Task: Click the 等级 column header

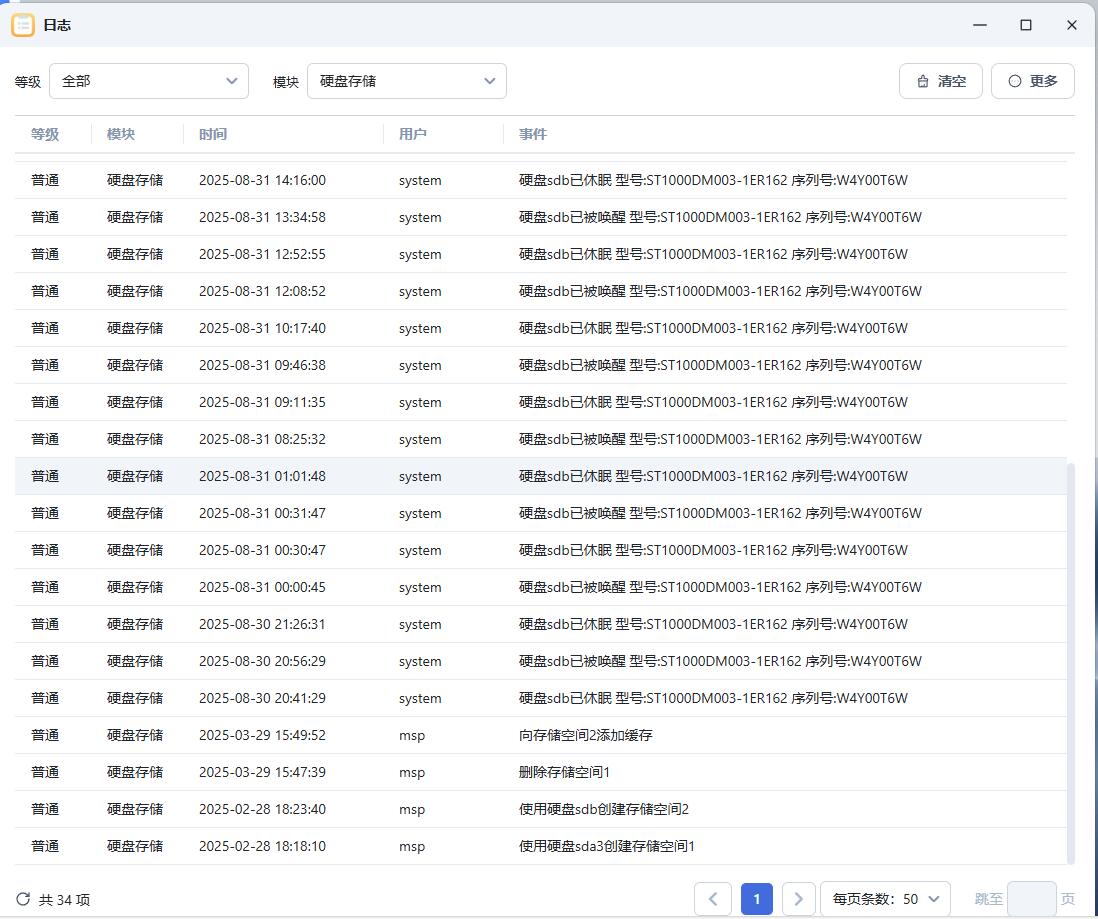Action: (45, 134)
